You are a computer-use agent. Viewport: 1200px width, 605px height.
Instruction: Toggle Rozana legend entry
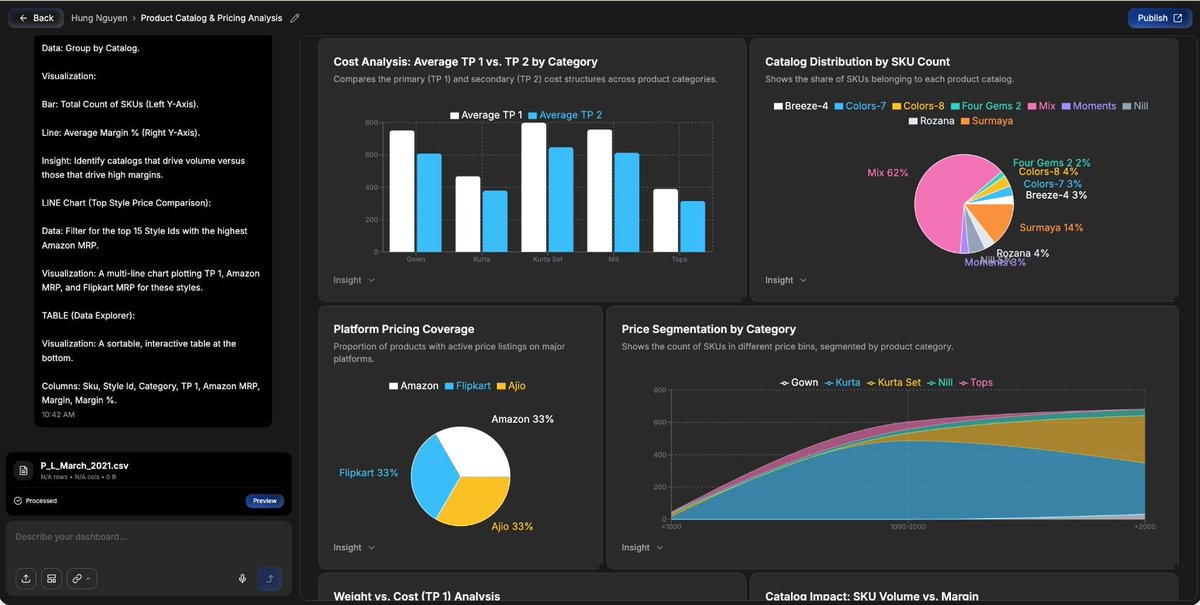tap(931, 121)
